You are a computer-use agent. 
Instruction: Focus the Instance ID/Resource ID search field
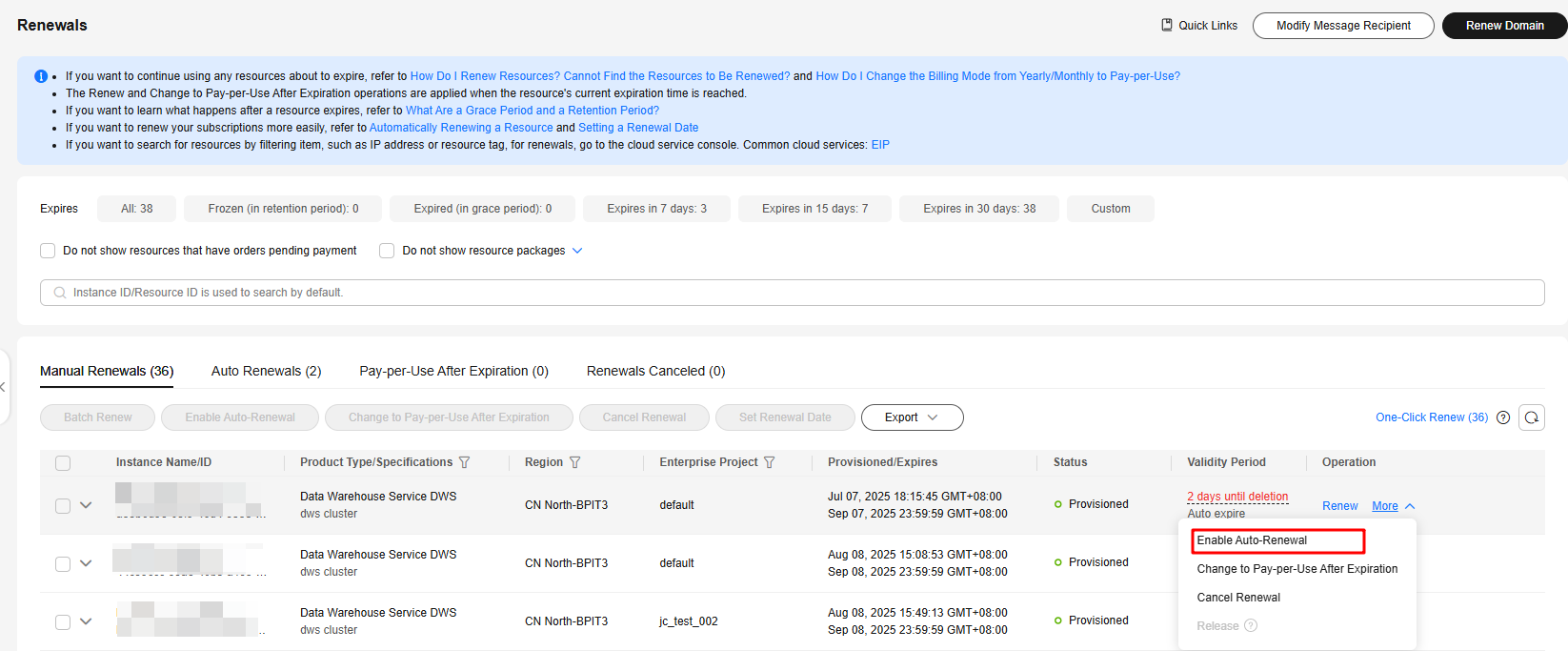click(x=793, y=293)
